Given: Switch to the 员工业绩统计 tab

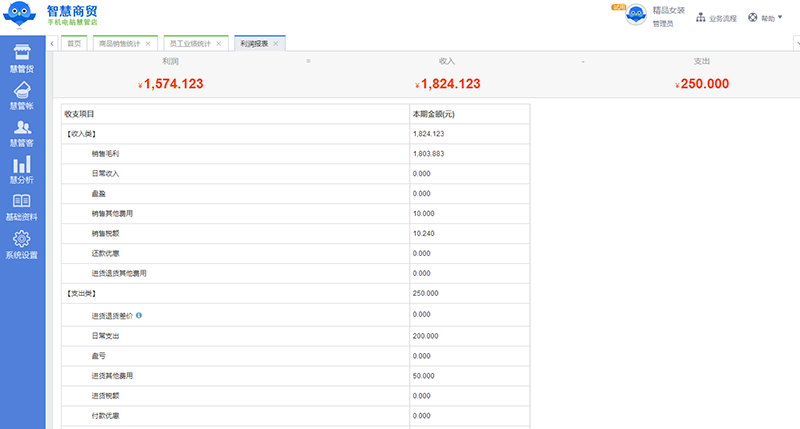Looking at the screenshot, I should (x=188, y=44).
